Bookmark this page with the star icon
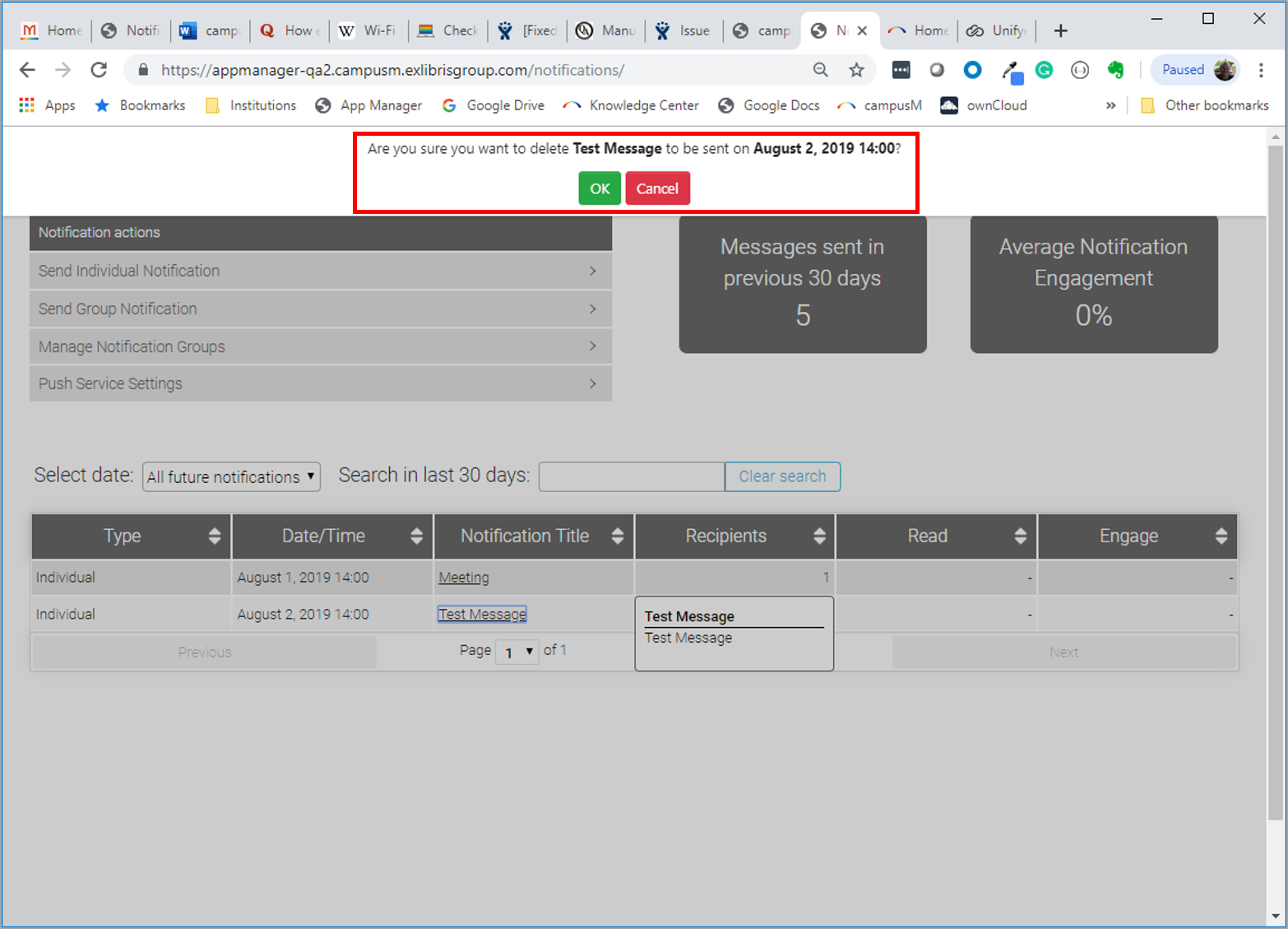1288x929 pixels. 856,70
